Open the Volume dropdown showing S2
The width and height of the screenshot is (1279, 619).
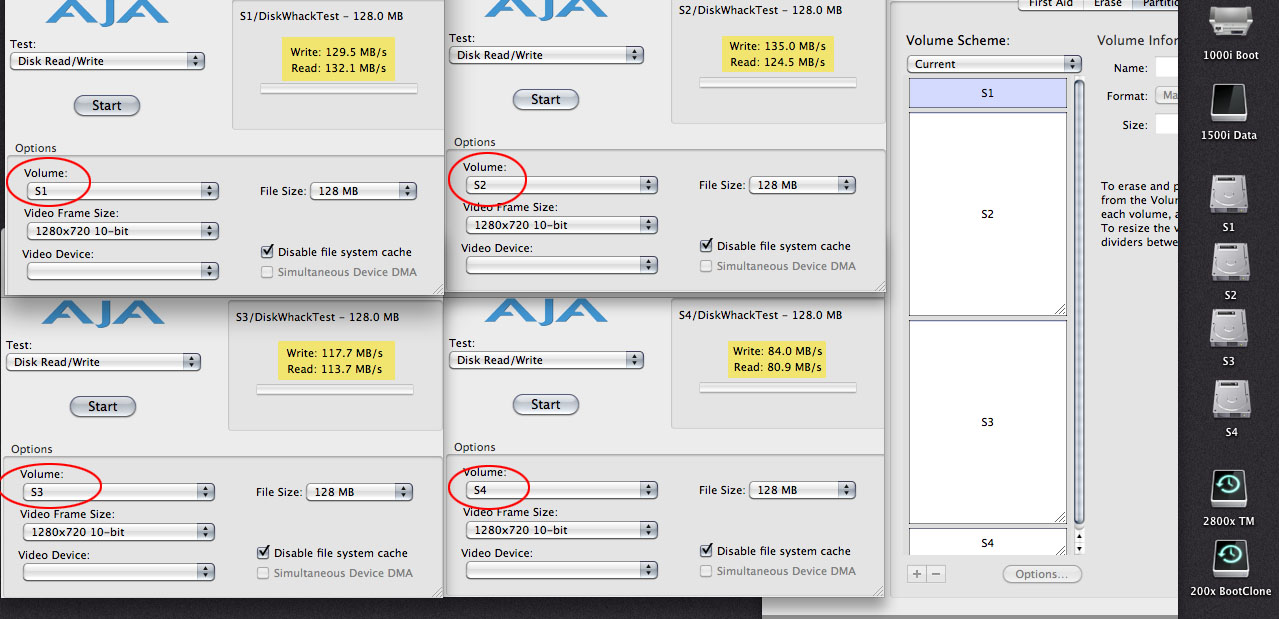point(561,185)
